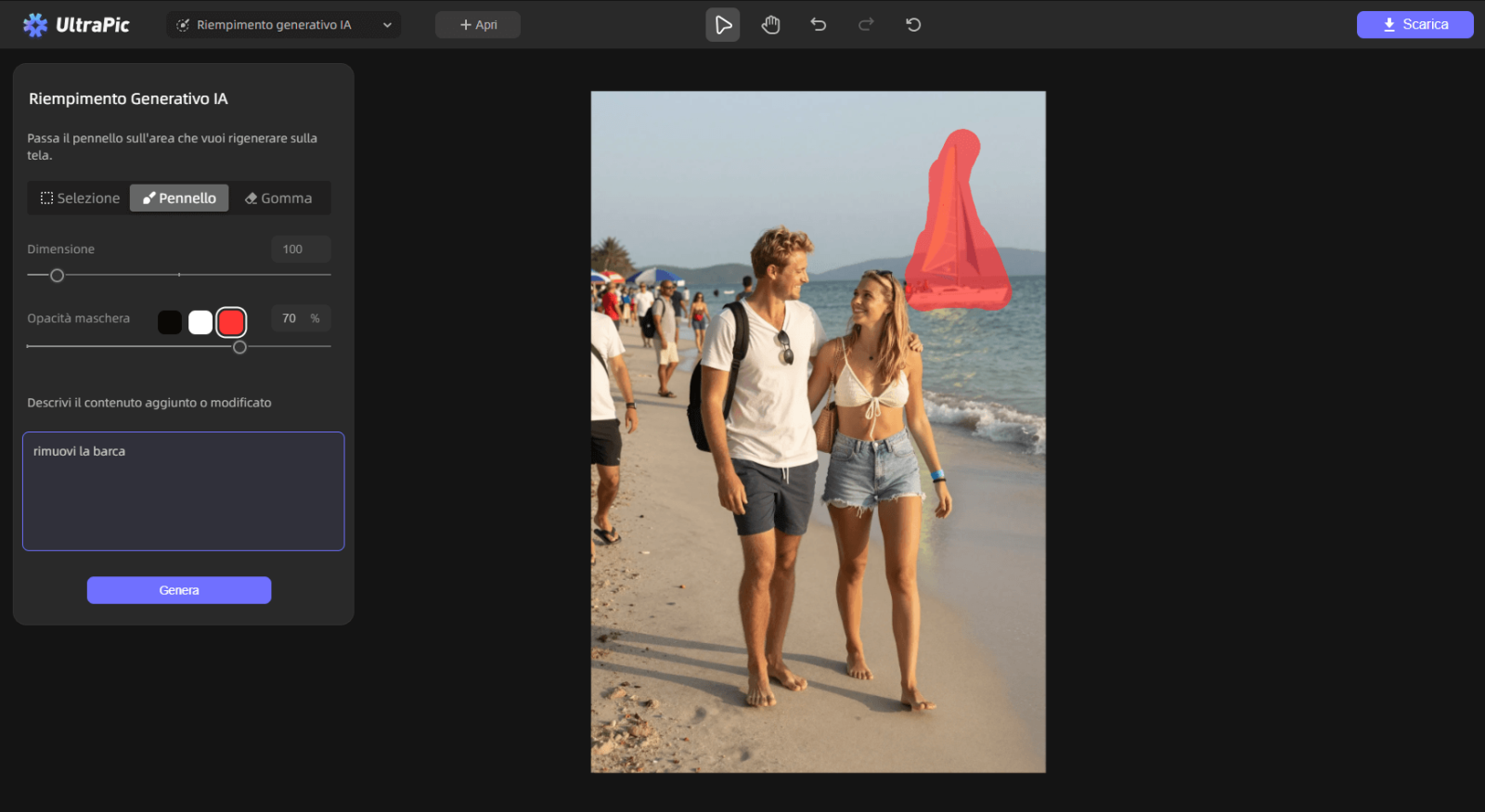Expand the tool chevron in the top bar
The width and height of the screenshot is (1485, 812).
tap(387, 25)
